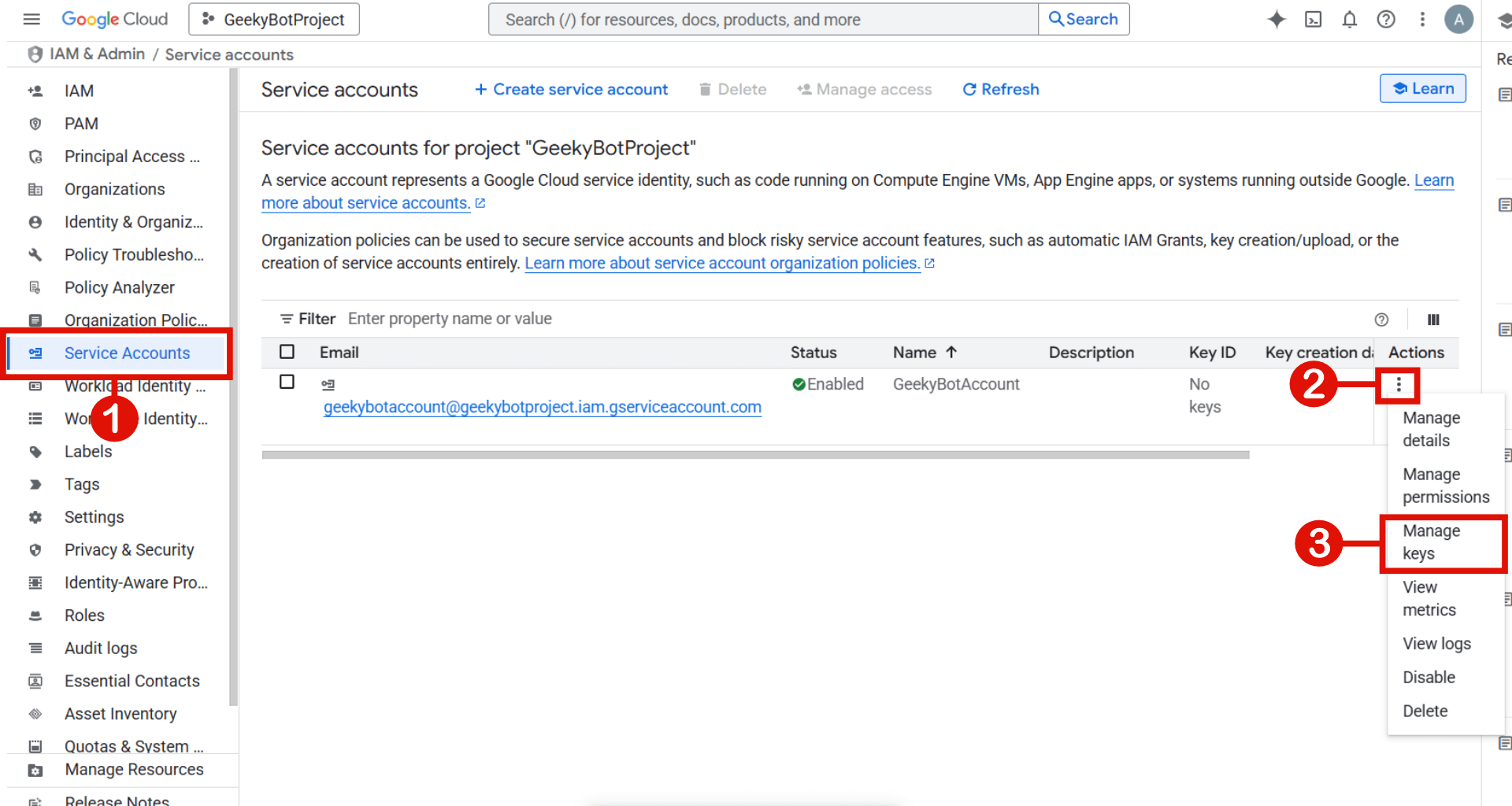The width and height of the screenshot is (1512, 806).
Task: Open the main navigation hamburger menu
Action: point(31,19)
